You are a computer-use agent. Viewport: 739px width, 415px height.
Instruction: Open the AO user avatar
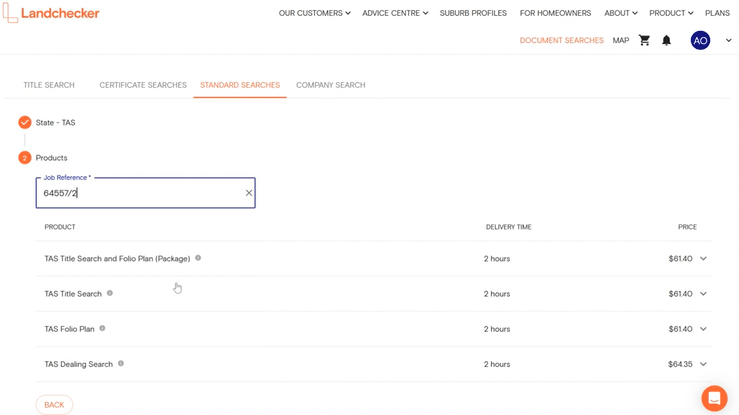700,41
